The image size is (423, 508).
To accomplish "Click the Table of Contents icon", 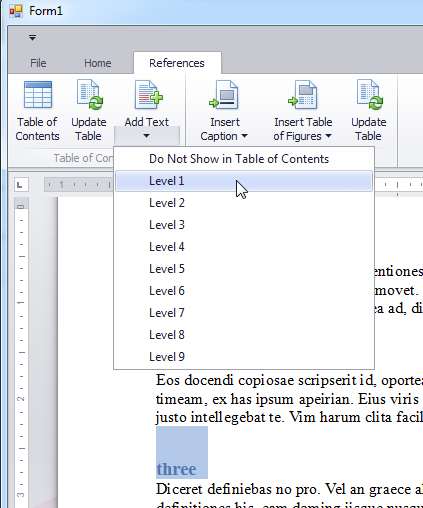I will [38, 95].
